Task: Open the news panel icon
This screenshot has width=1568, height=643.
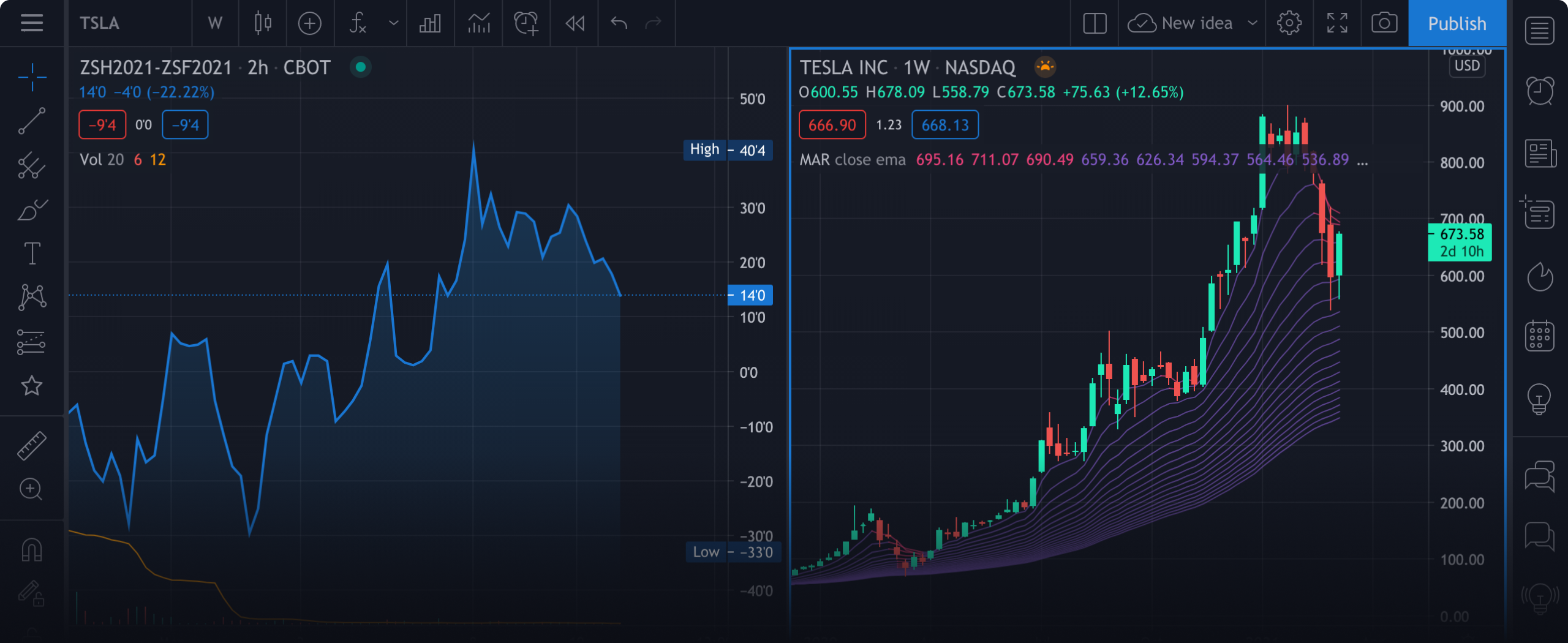Action: [1540, 153]
